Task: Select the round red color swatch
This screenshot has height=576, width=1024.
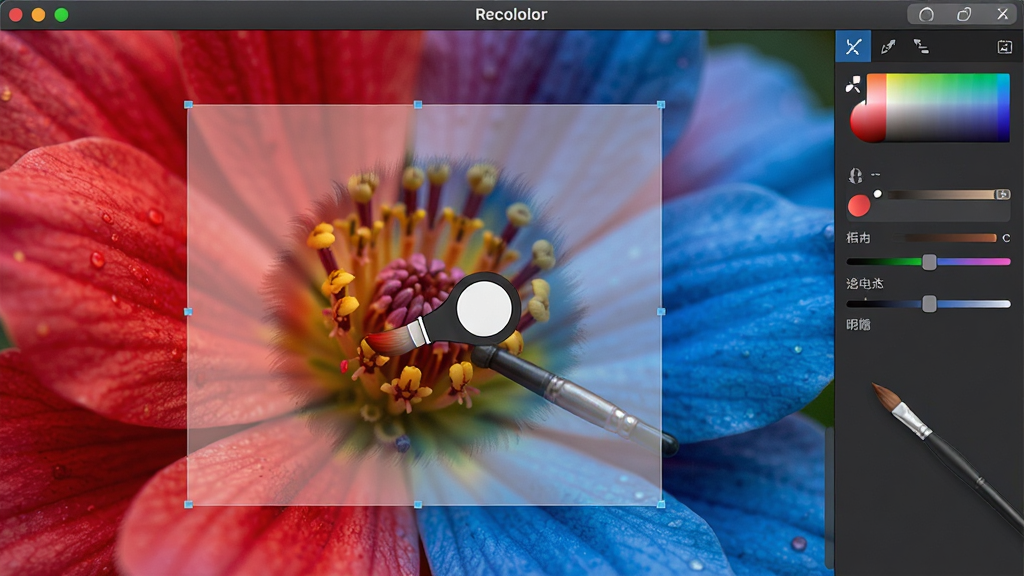Action: click(x=859, y=206)
